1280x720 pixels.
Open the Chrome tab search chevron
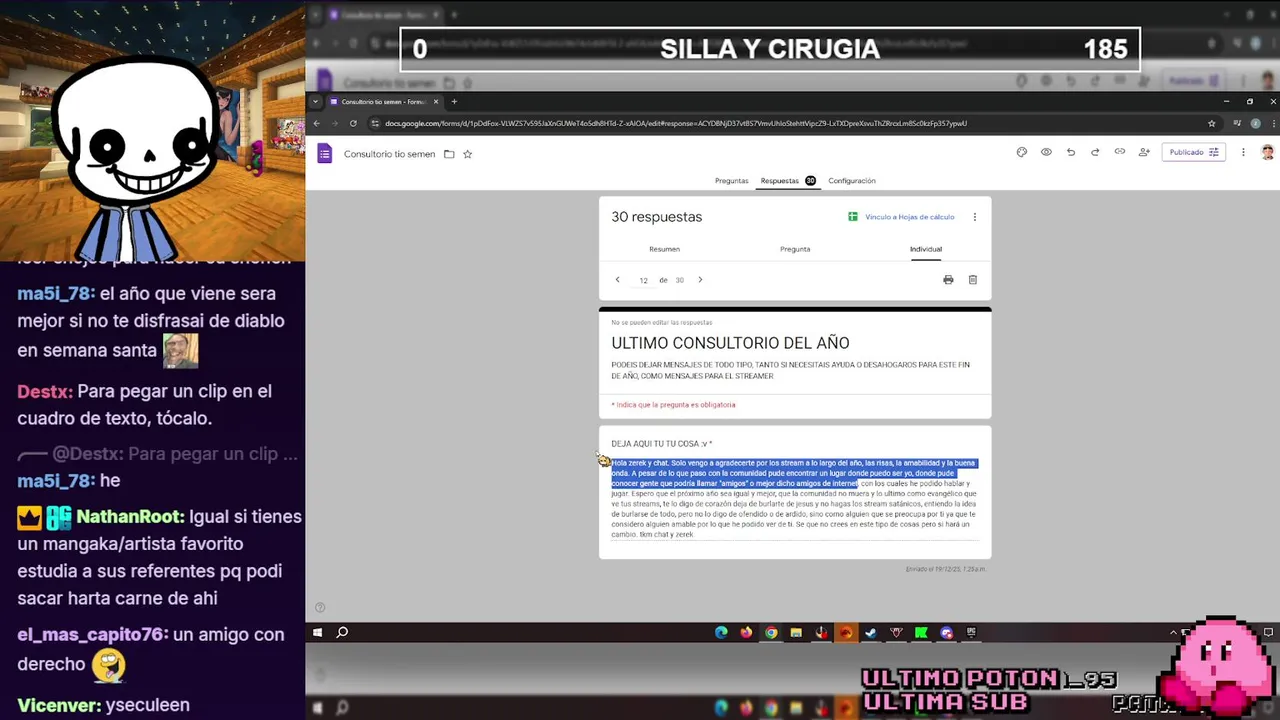(x=316, y=101)
